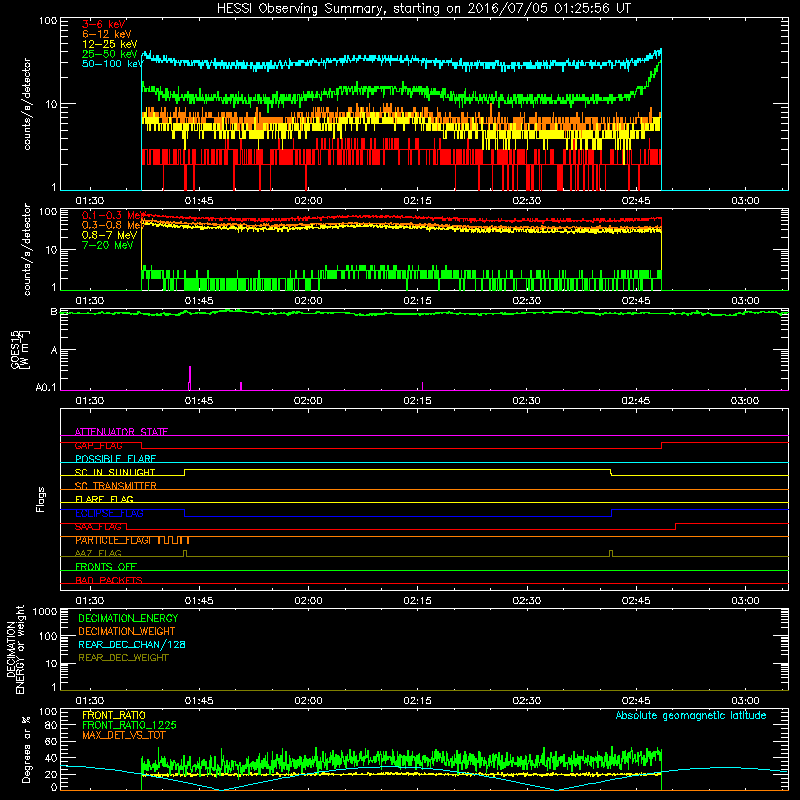Select the 50-100 keV legend label
800x800 pixels.
click(112, 64)
